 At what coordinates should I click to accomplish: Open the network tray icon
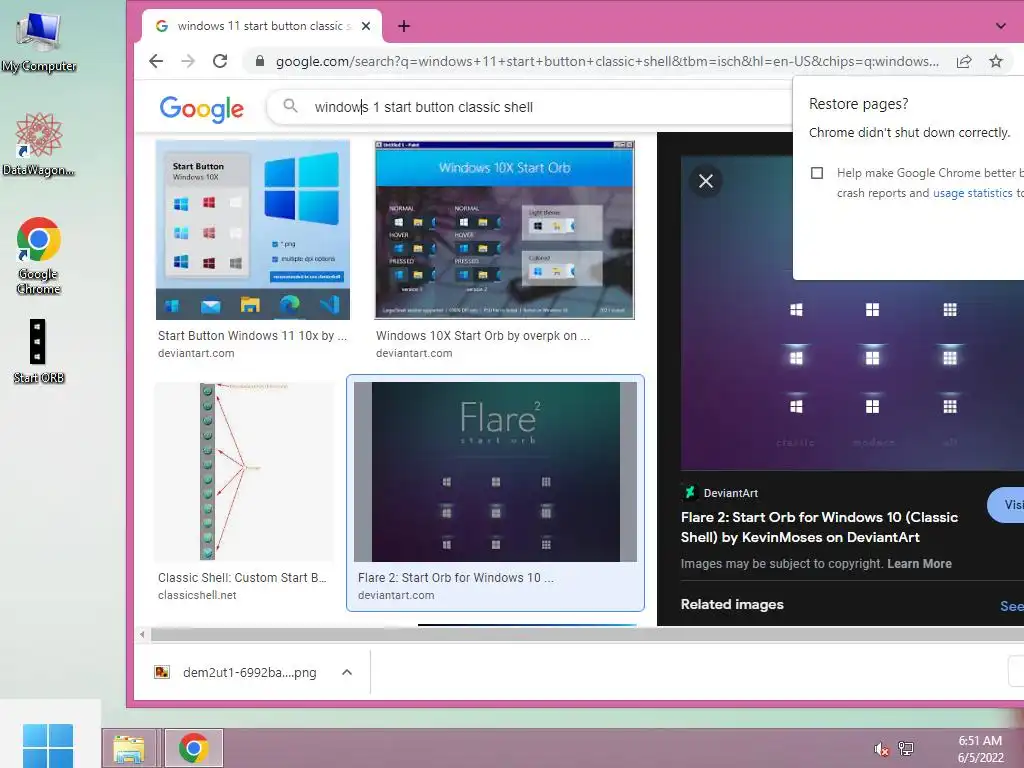coord(906,748)
